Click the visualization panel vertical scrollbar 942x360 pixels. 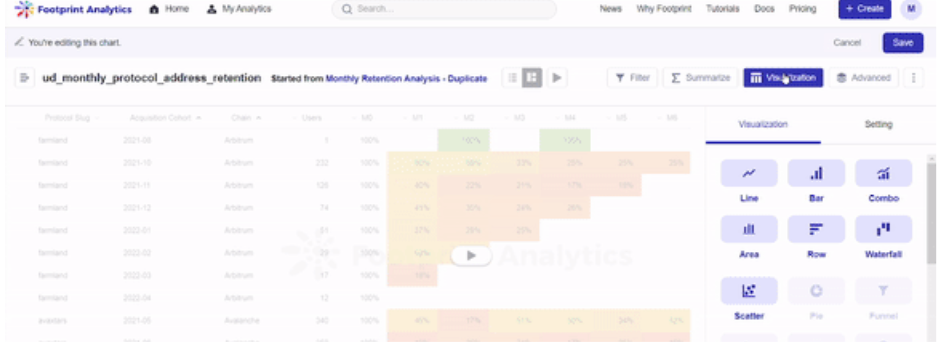[x=931, y=210]
